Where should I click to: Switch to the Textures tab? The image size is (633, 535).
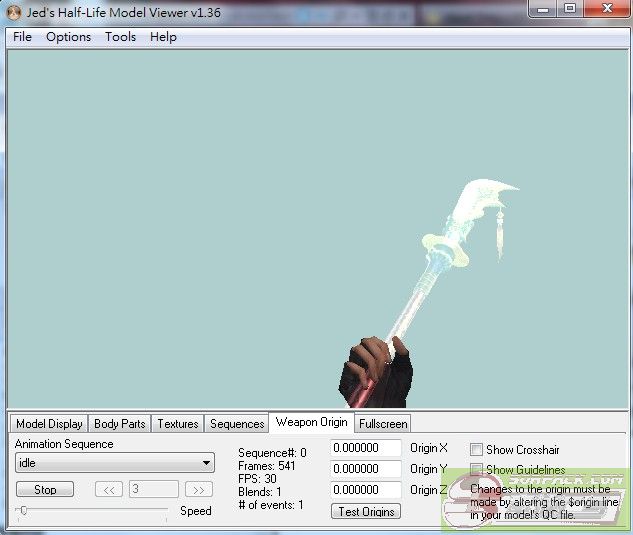(178, 424)
